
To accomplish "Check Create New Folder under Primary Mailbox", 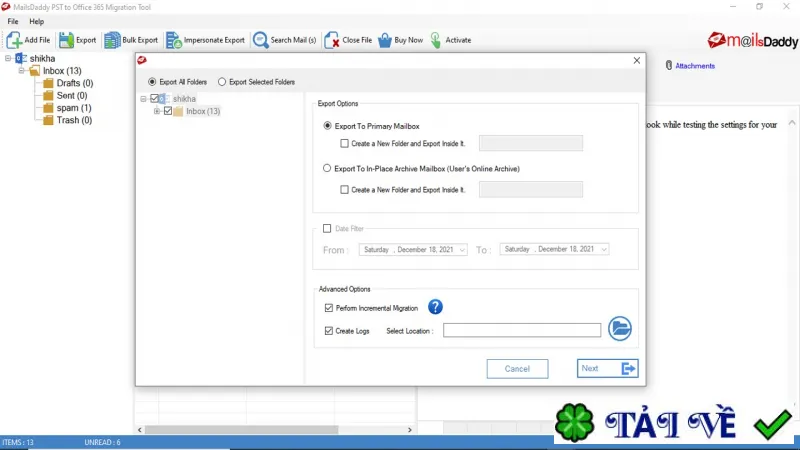I will [x=344, y=143].
